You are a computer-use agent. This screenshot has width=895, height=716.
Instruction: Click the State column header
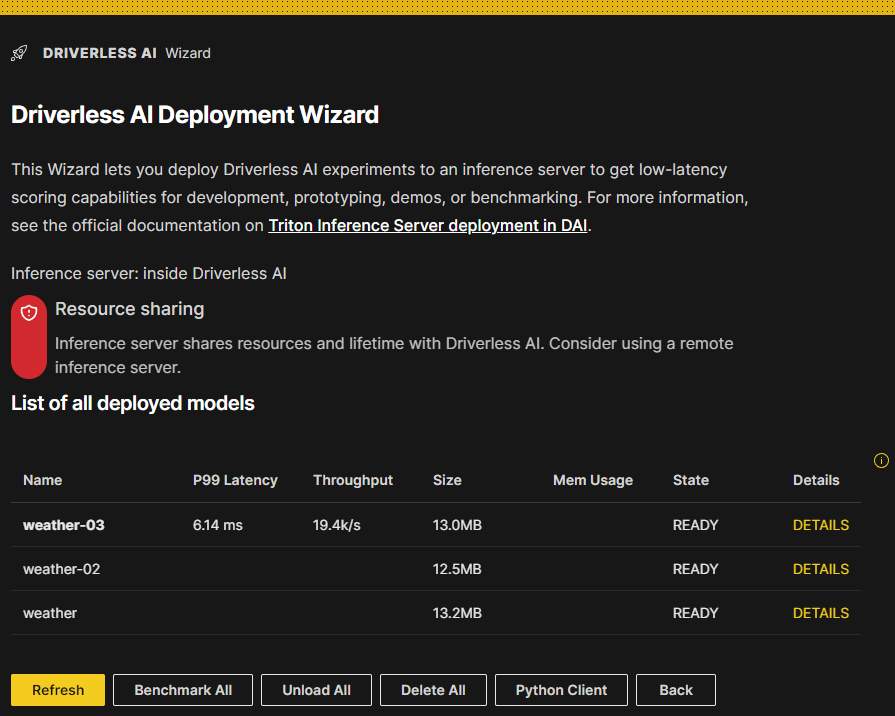click(x=690, y=480)
